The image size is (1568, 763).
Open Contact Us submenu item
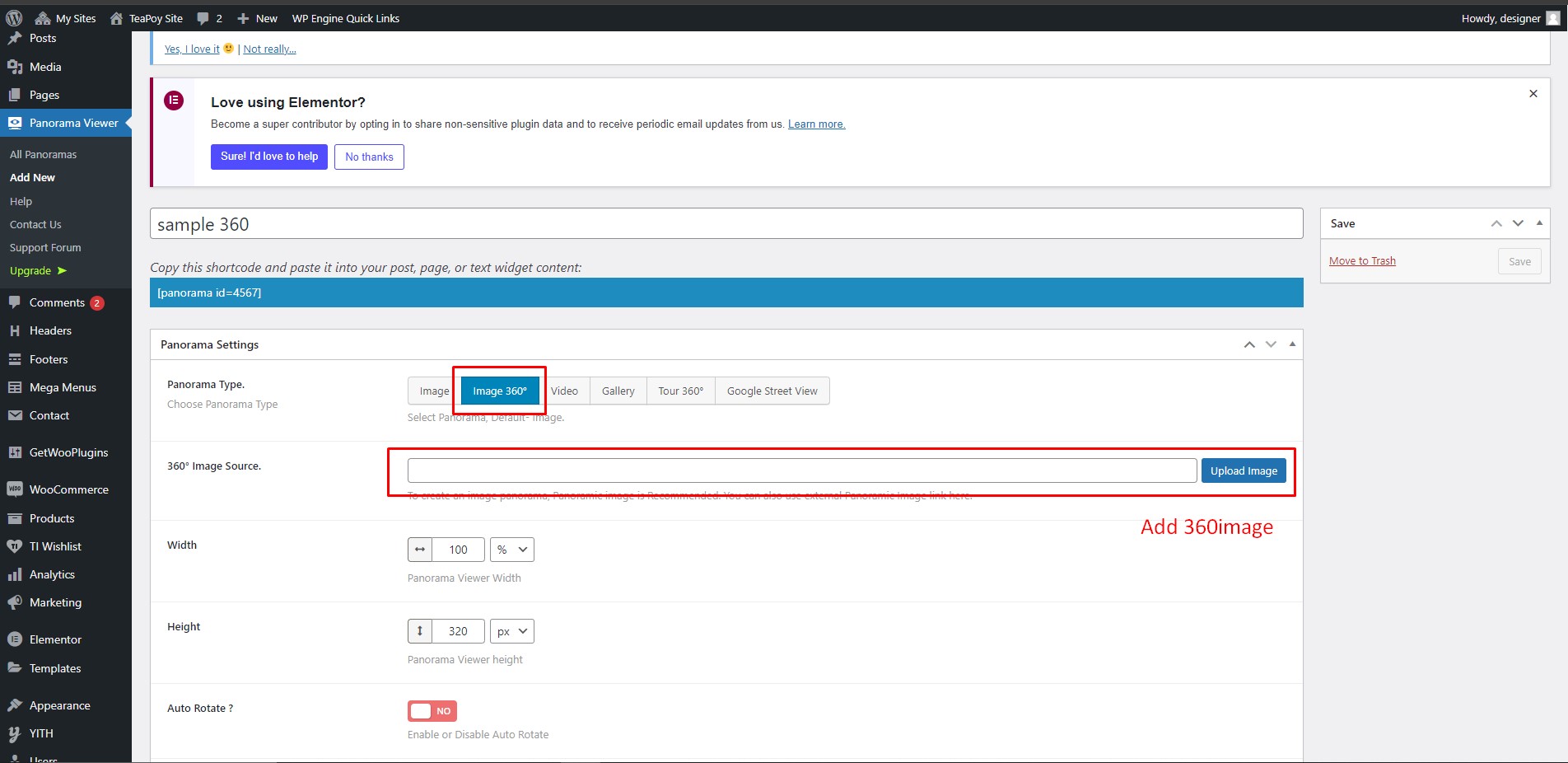pyautogui.click(x=35, y=224)
